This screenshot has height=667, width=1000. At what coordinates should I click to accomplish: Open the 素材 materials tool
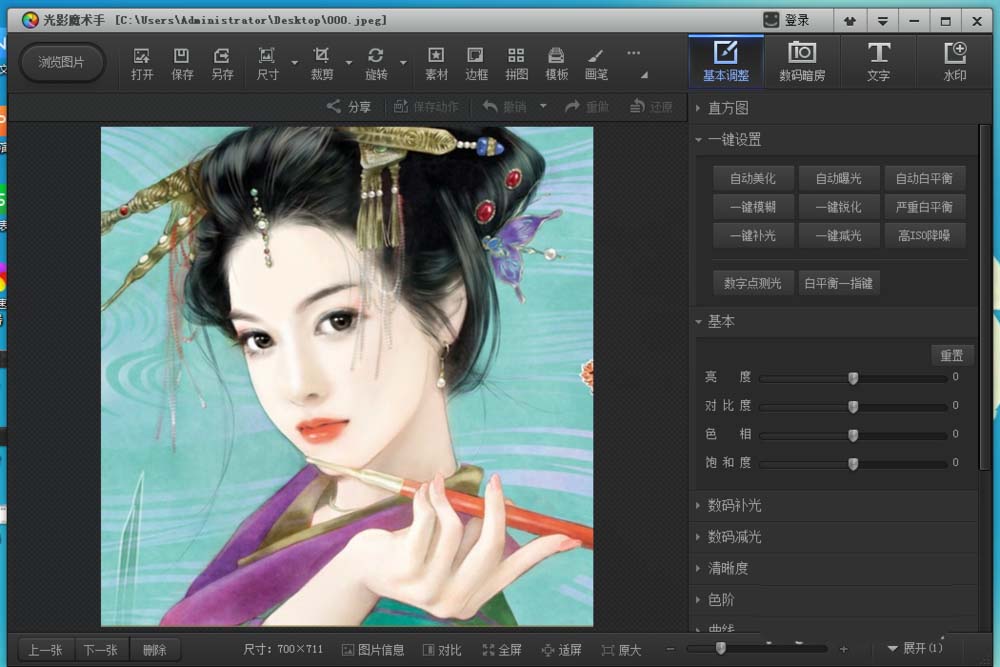(436, 63)
